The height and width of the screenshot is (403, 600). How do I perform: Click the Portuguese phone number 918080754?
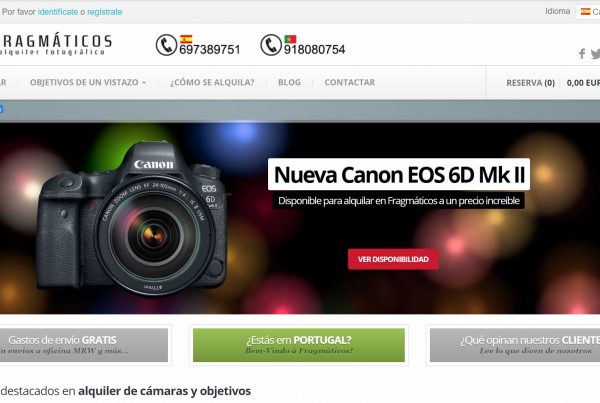coord(314,50)
